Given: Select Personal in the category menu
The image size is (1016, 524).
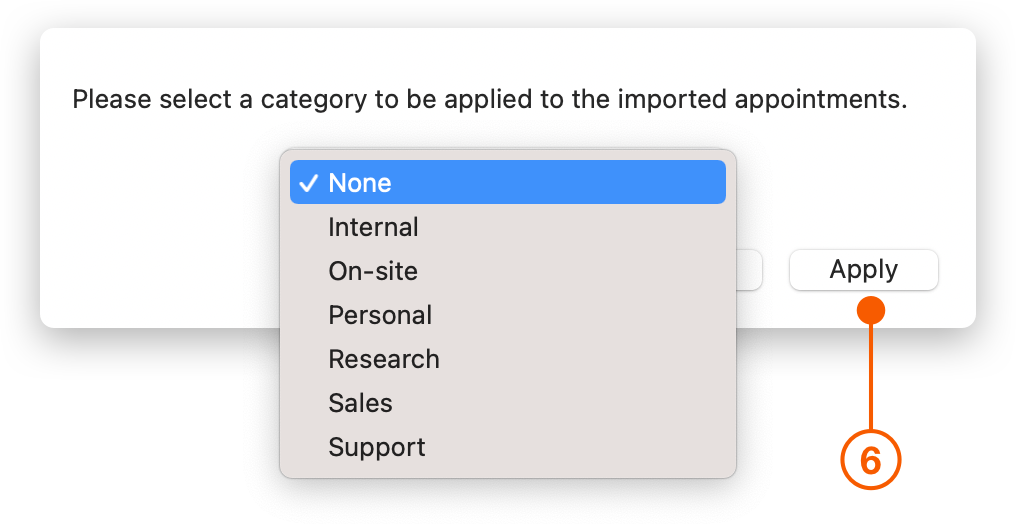Looking at the screenshot, I should [380, 315].
